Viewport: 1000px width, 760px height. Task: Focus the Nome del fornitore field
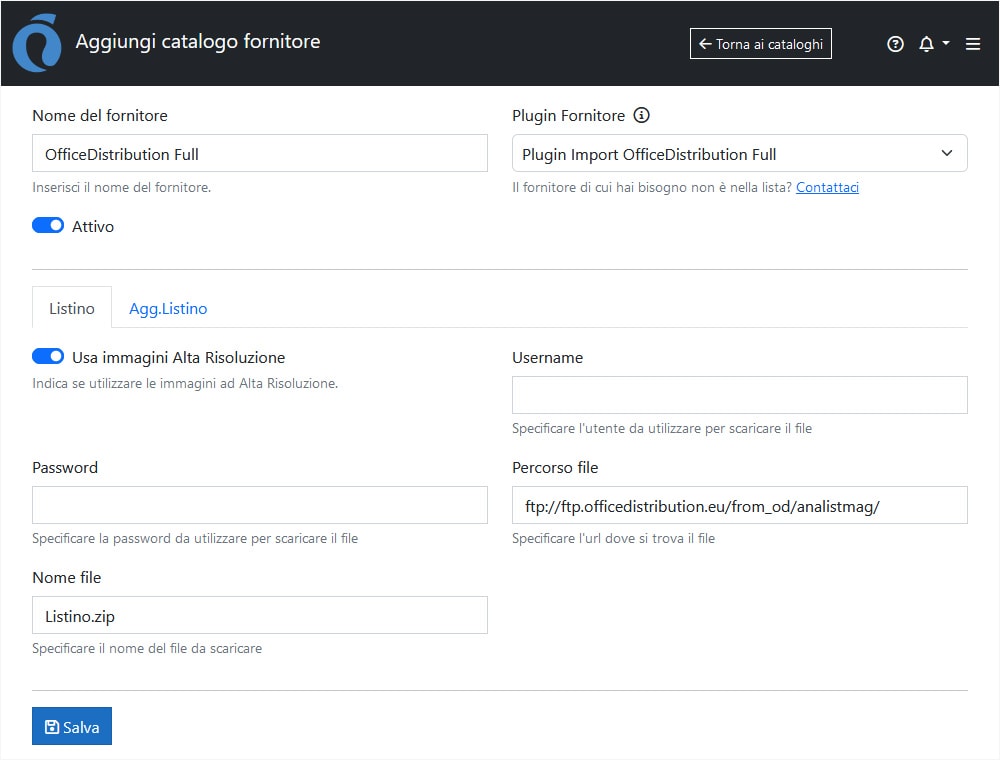(260, 154)
